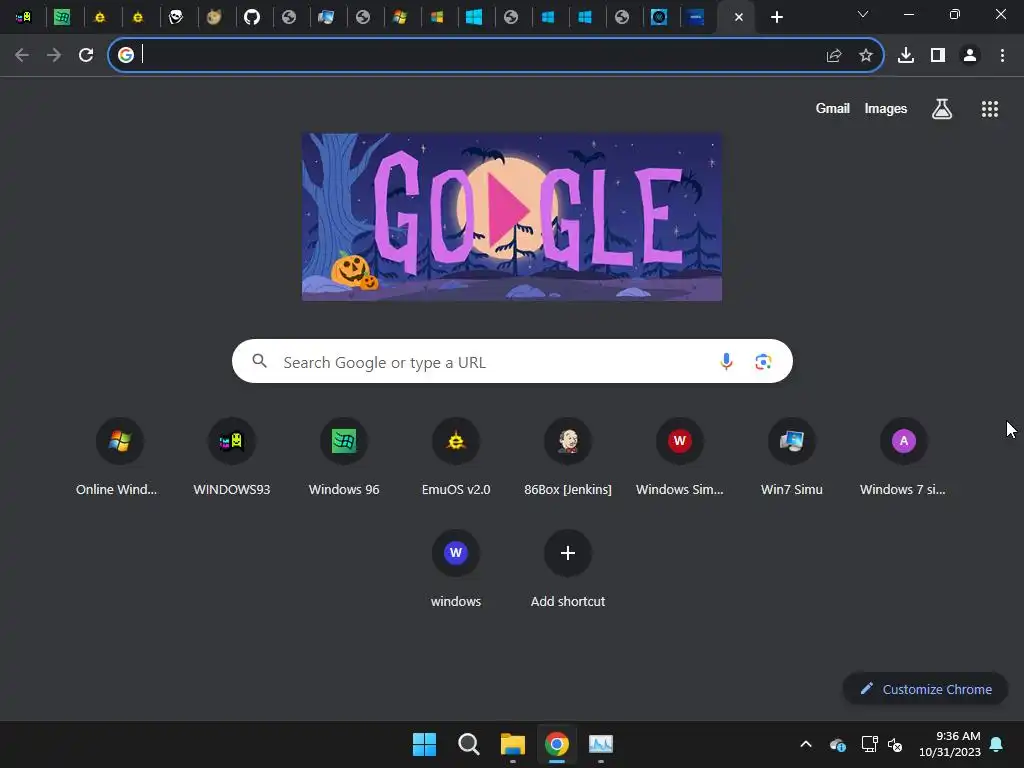Open the Images link
The height and width of the screenshot is (768, 1024).
[x=886, y=108]
